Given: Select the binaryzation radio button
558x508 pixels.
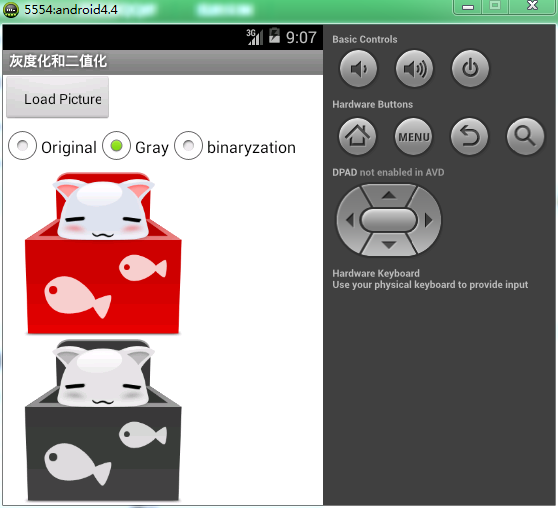Looking at the screenshot, I should coord(235,146).
